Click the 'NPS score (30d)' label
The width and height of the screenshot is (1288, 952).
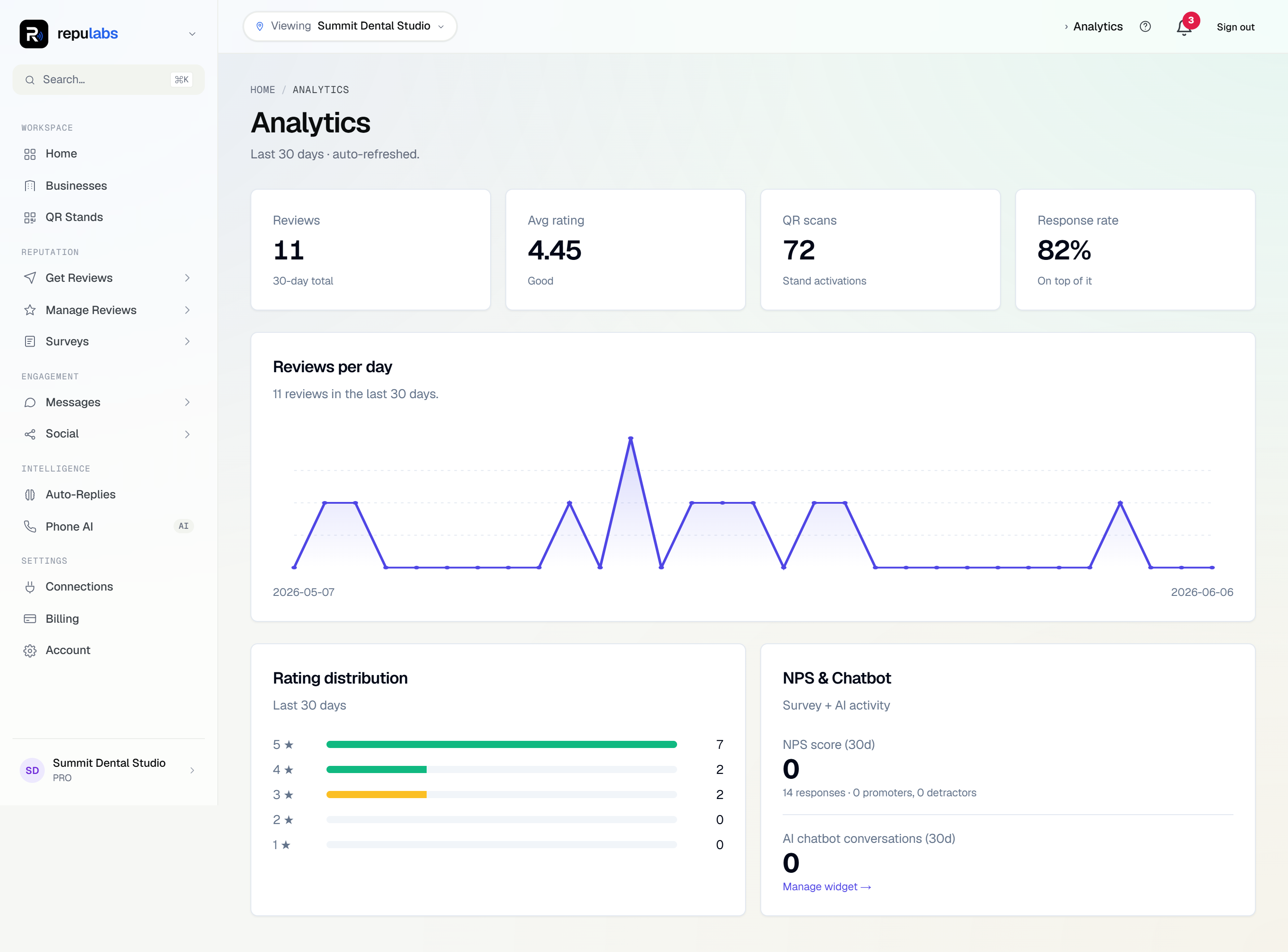click(x=828, y=744)
